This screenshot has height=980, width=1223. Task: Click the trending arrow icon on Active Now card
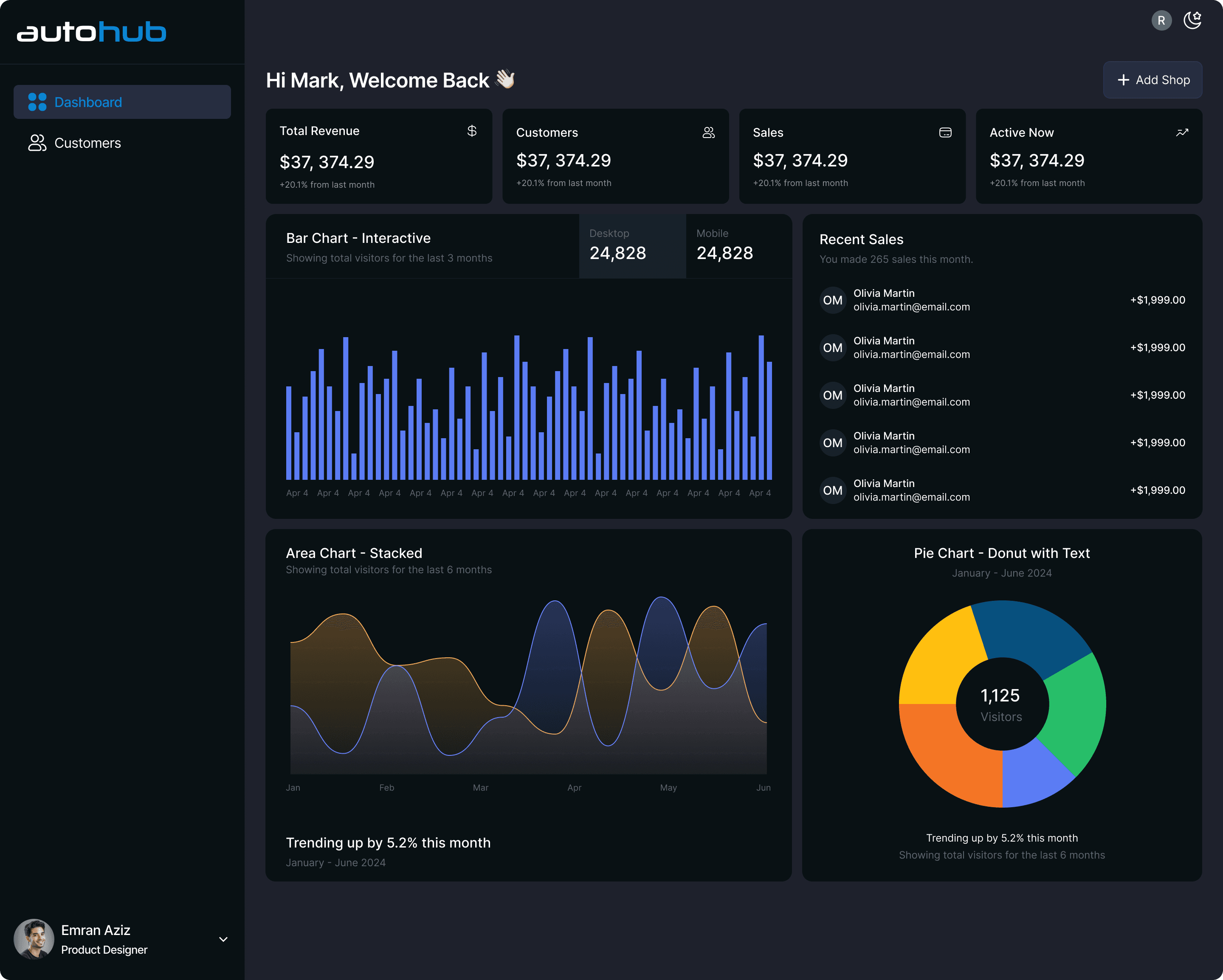point(1182,132)
